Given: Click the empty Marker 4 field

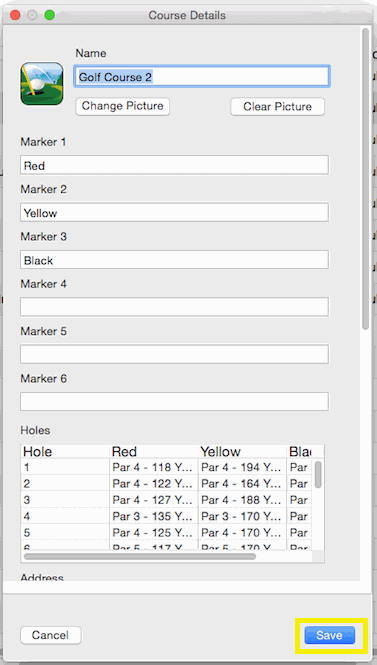Looking at the screenshot, I should point(174,307).
